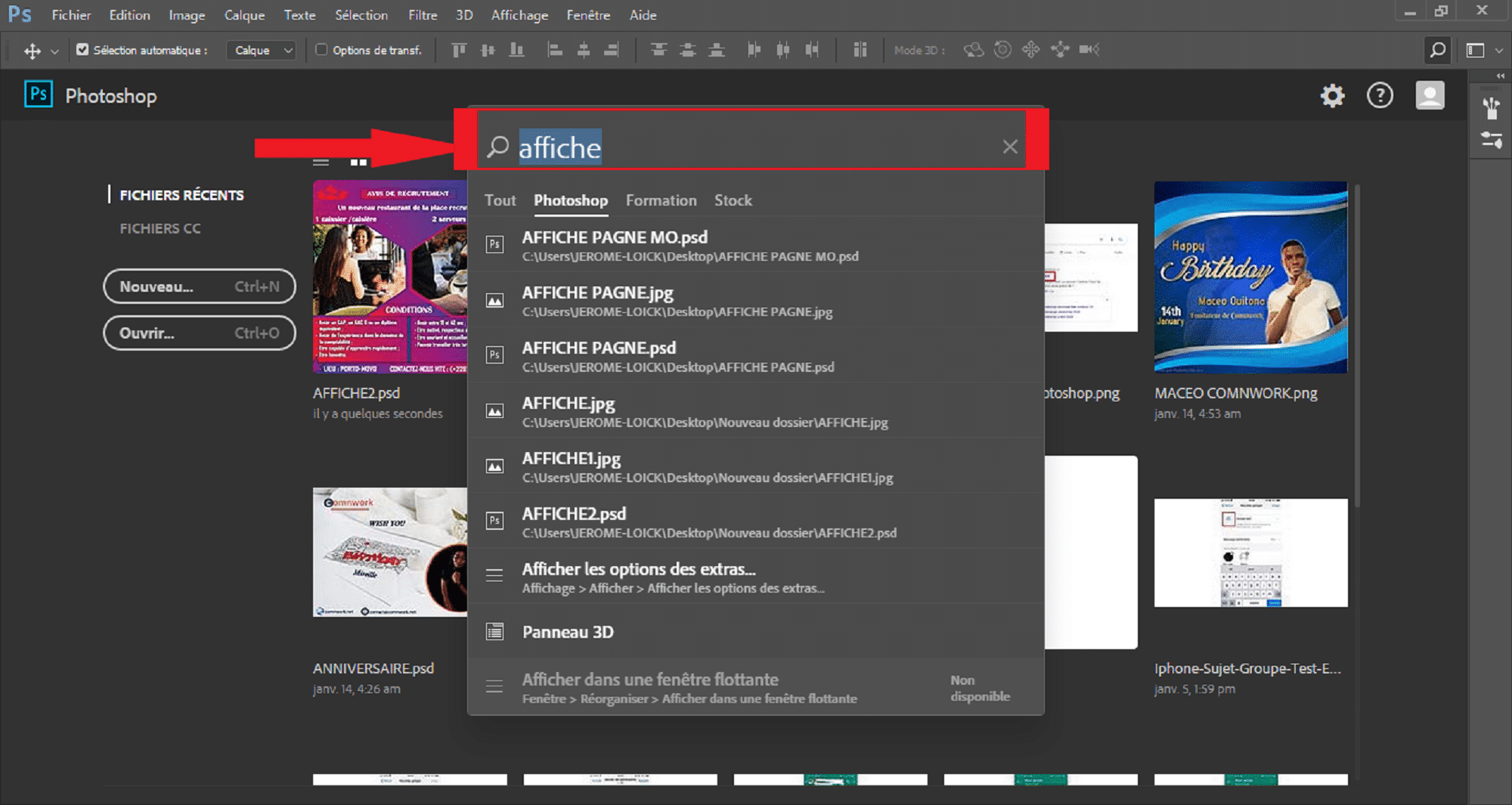Viewport: 1512px width, 805px height.
Task: Open the Fenêtre menu
Action: point(588,15)
